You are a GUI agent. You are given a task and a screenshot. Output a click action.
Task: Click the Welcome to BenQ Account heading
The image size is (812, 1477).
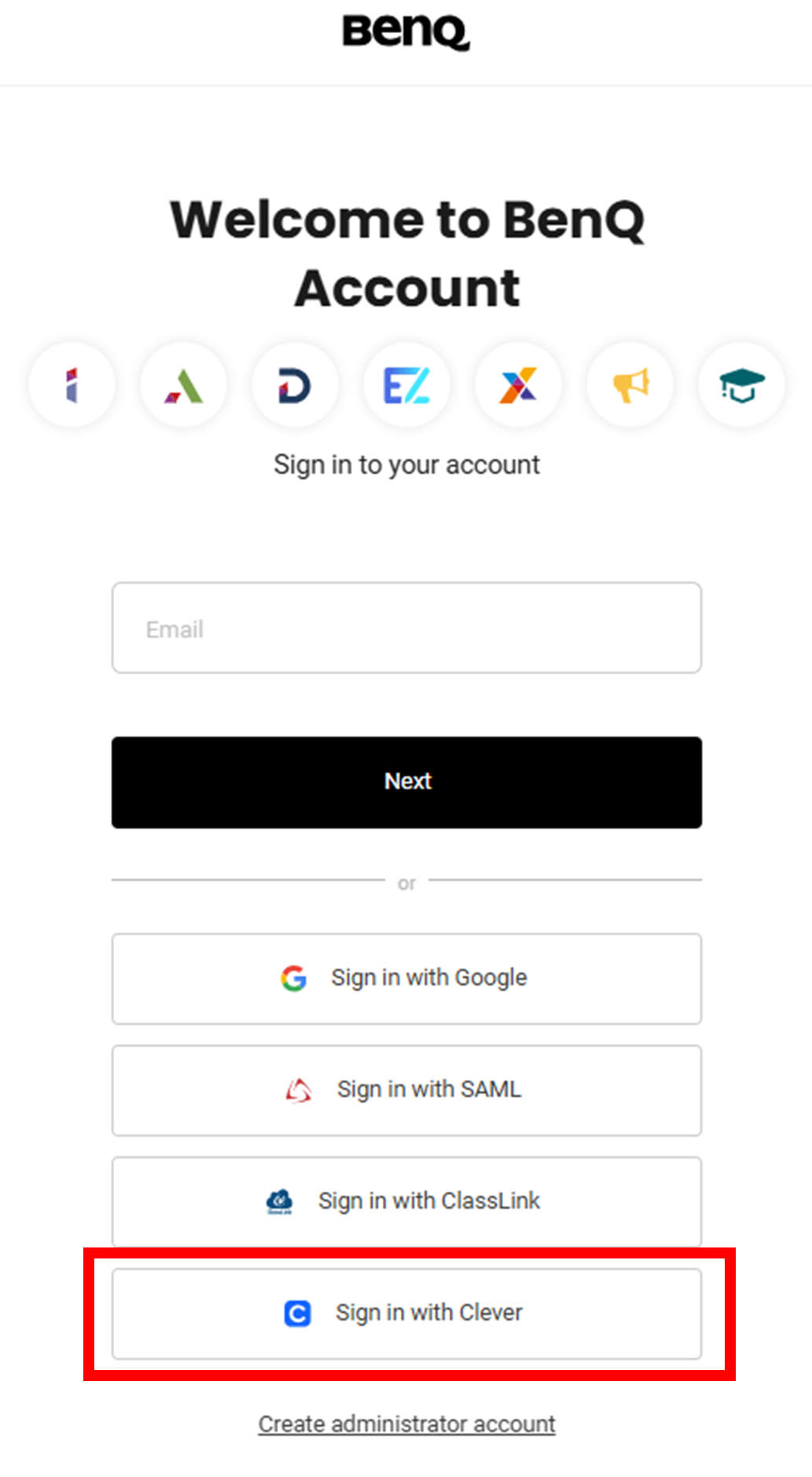point(407,253)
